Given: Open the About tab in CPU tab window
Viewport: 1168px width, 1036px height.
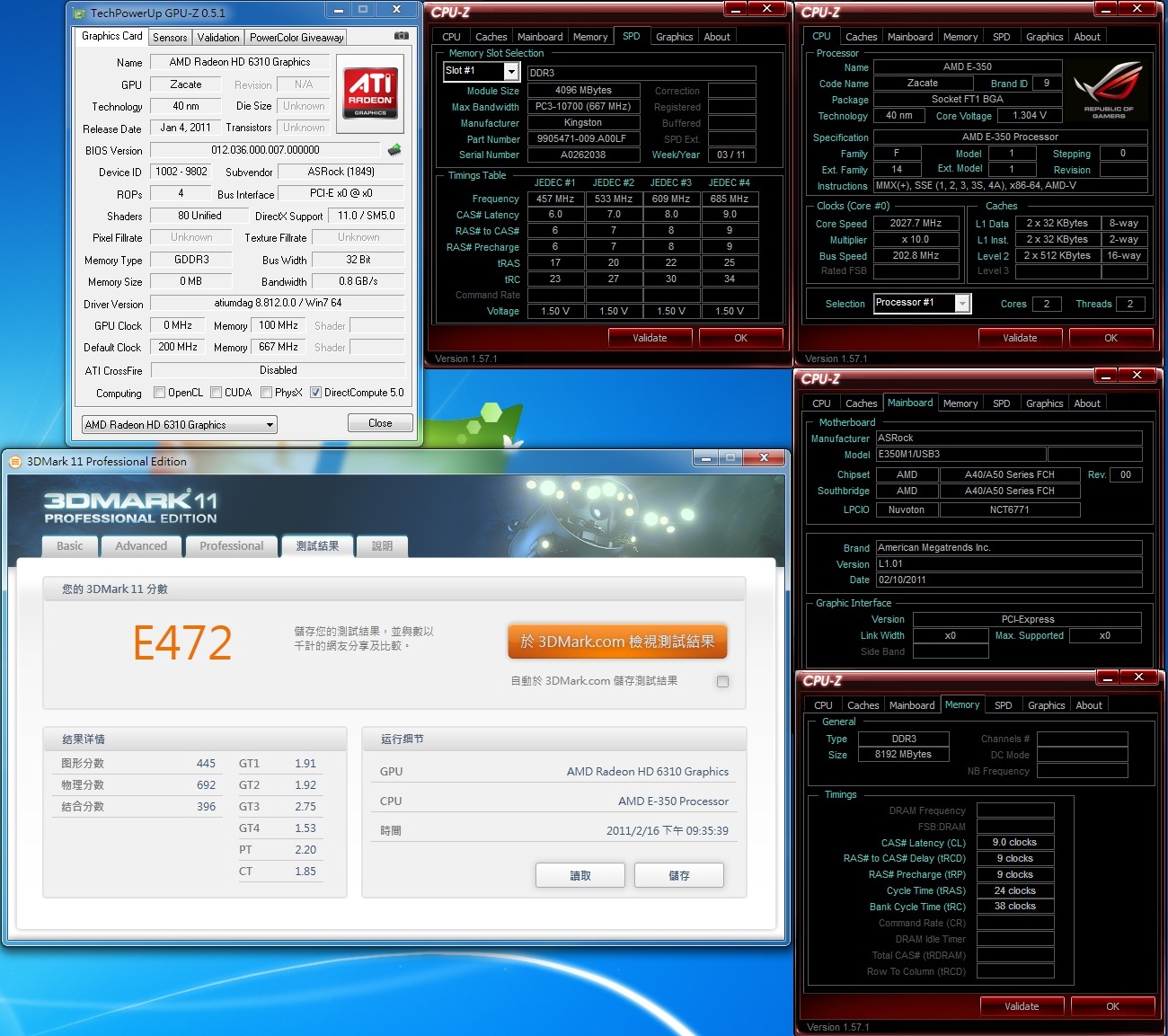Looking at the screenshot, I should [1087, 37].
